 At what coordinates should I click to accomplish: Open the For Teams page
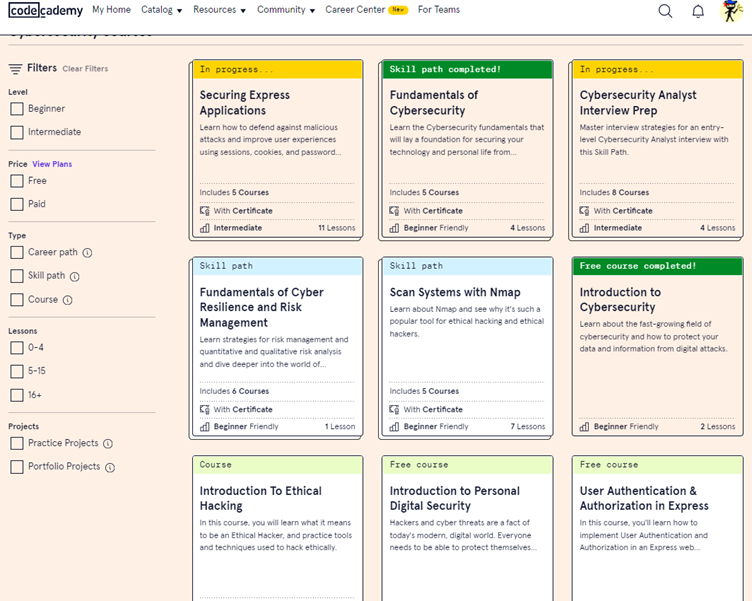[x=439, y=10]
